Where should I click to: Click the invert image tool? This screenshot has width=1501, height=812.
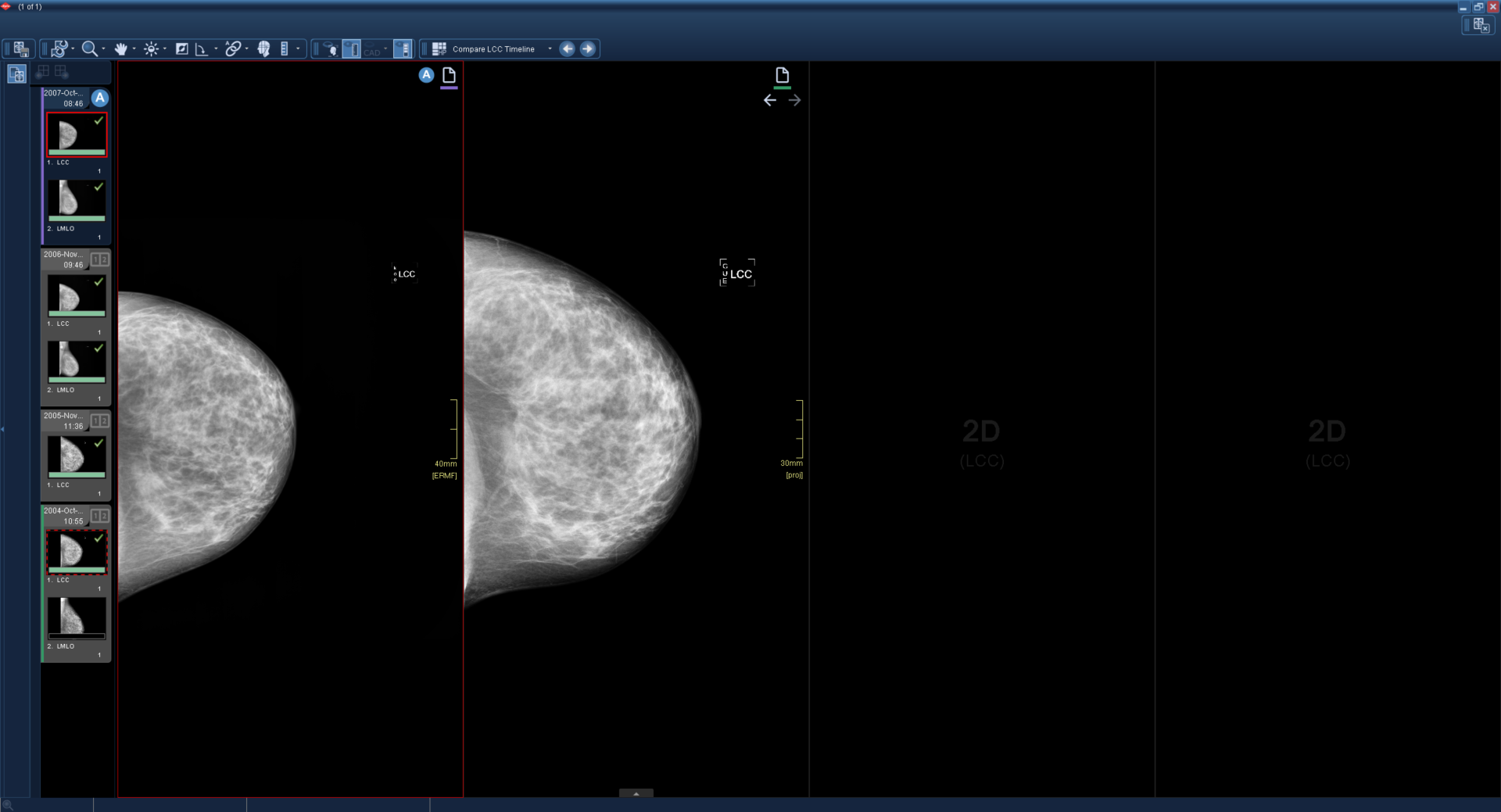point(181,49)
